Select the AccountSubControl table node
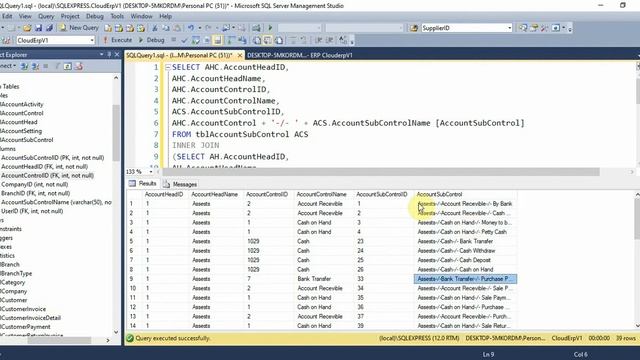640x360 pixels. [x=27, y=140]
